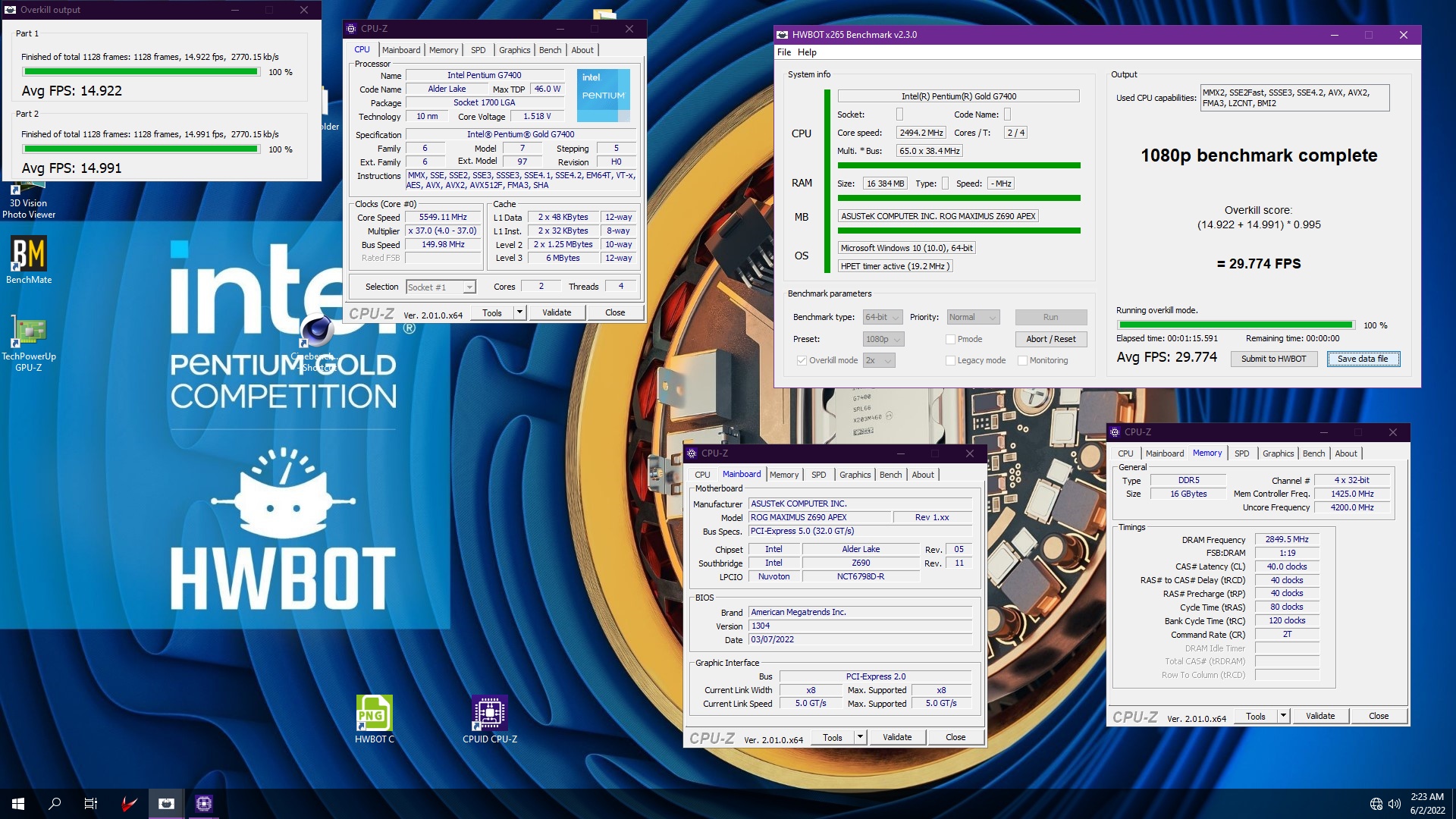The width and height of the screenshot is (1456, 819).
Task: Open network status tray icon
Action: tap(1376, 804)
